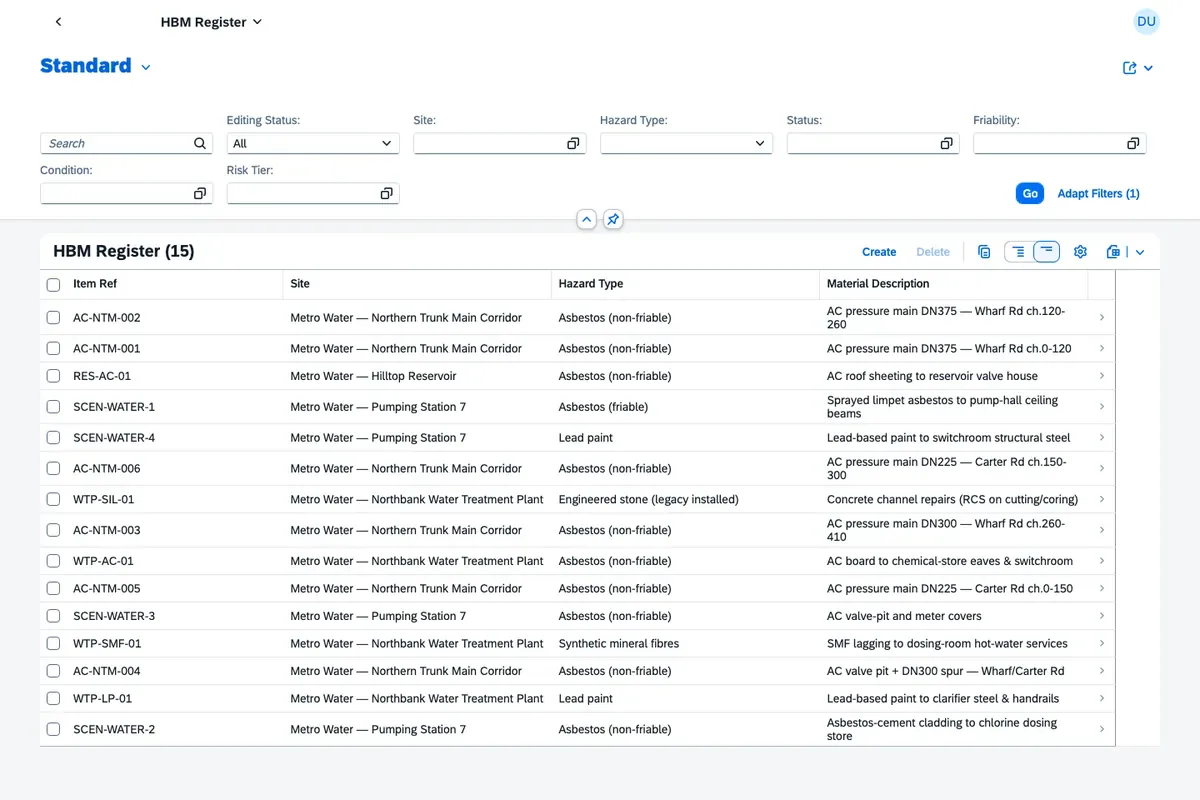Click 'Metro Water — Hilltop Reservoir' cell
The width and height of the screenshot is (1200, 800).
click(x=373, y=376)
